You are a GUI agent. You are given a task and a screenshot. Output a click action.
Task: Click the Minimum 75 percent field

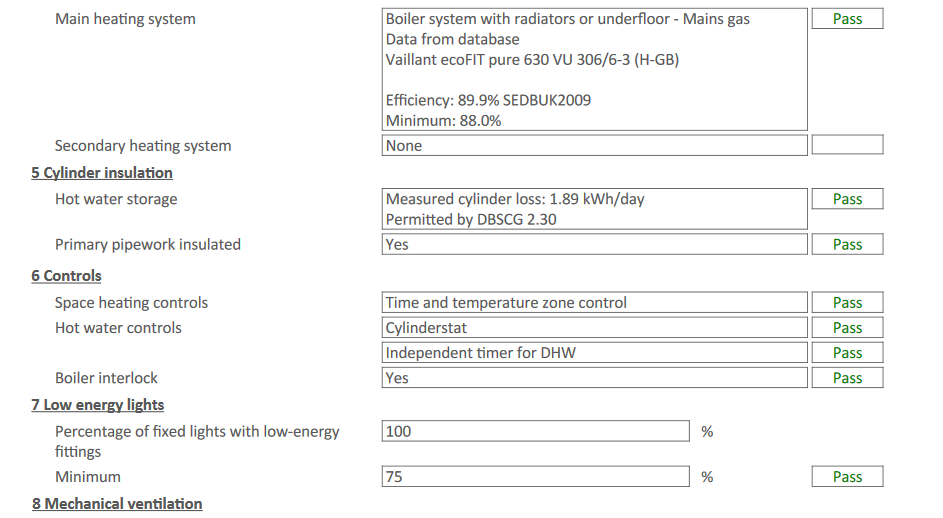click(x=535, y=476)
